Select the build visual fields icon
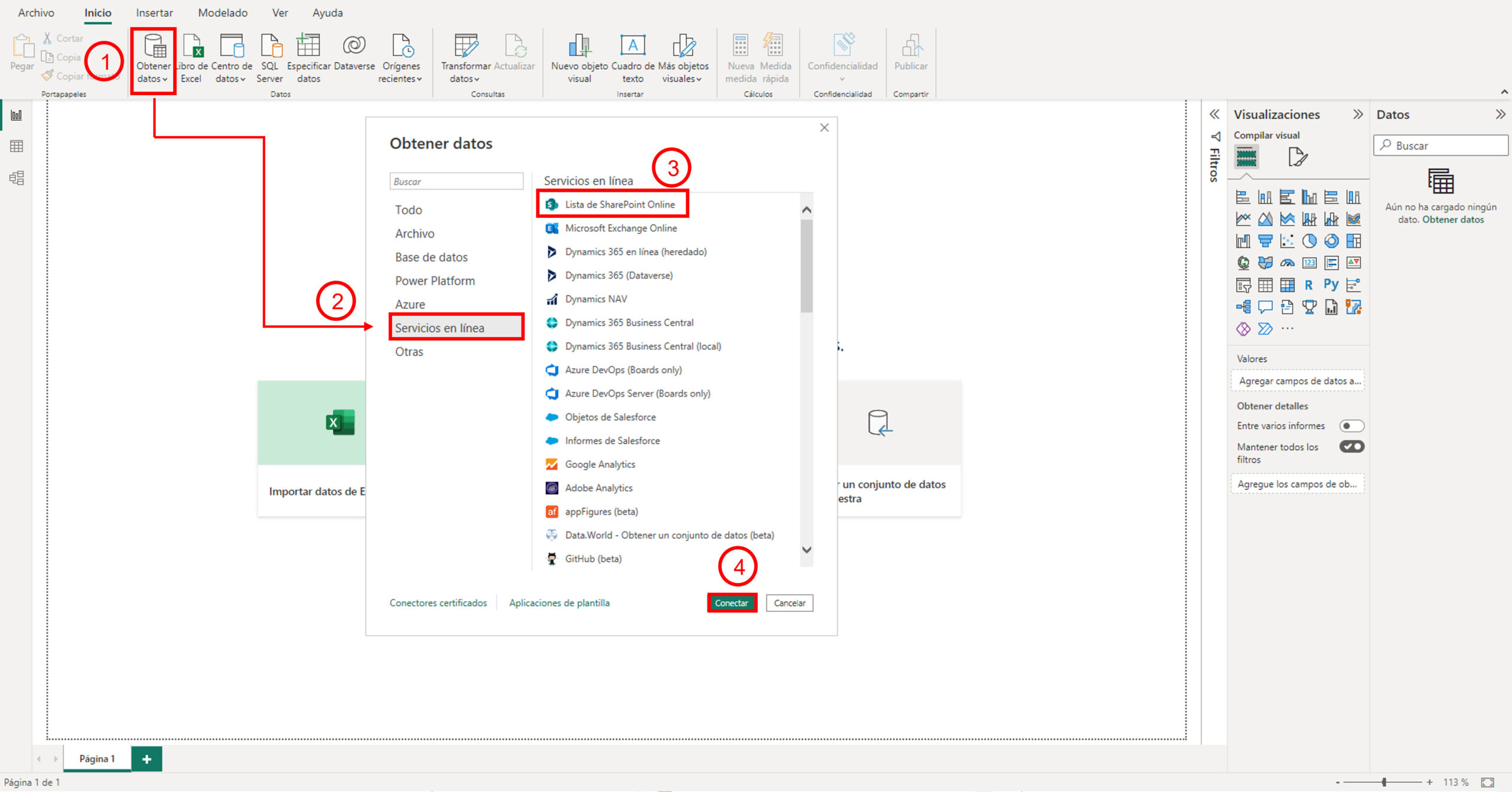This screenshot has width=1512, height=792. [x=1246, y=157]
